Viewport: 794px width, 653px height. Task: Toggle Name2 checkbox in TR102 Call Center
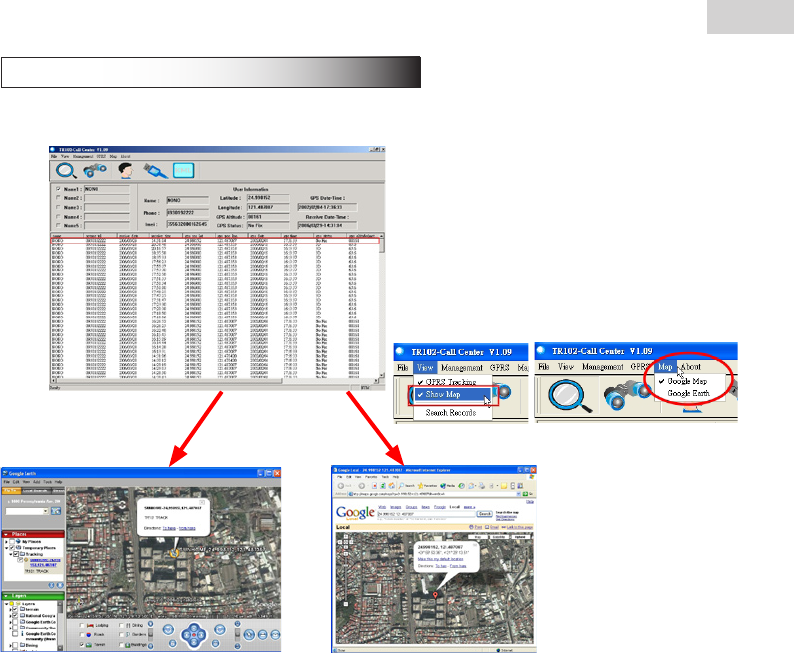point(58,198)
